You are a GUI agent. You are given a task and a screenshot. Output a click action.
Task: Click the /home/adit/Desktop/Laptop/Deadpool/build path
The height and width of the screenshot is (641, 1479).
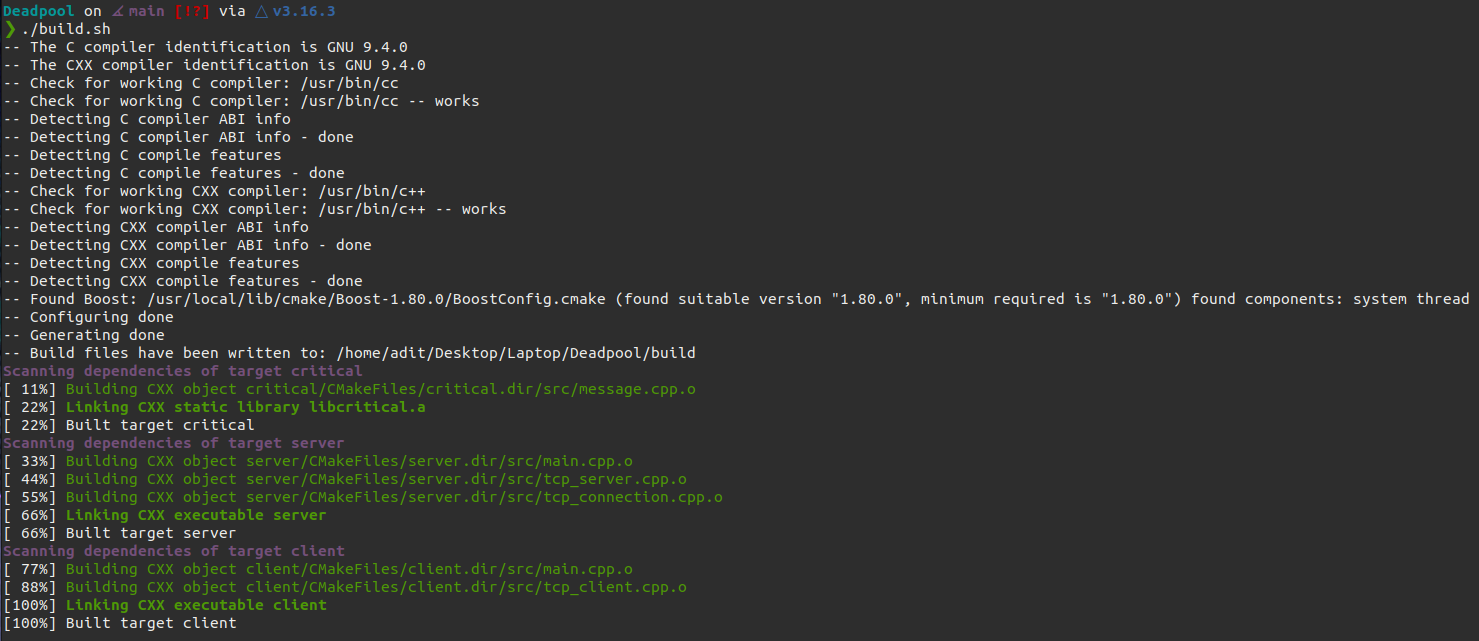pyautogui.click(x=515, y=353)
